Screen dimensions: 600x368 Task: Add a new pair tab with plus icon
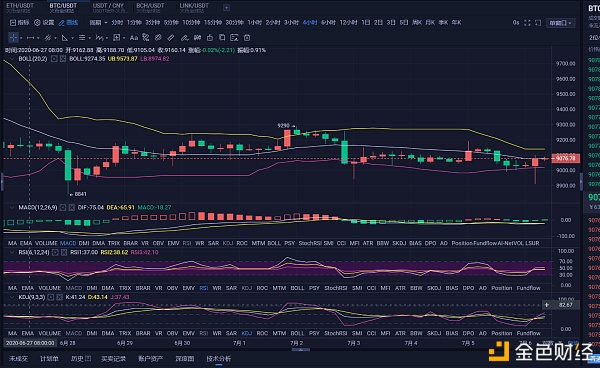[x=227, y=7]
